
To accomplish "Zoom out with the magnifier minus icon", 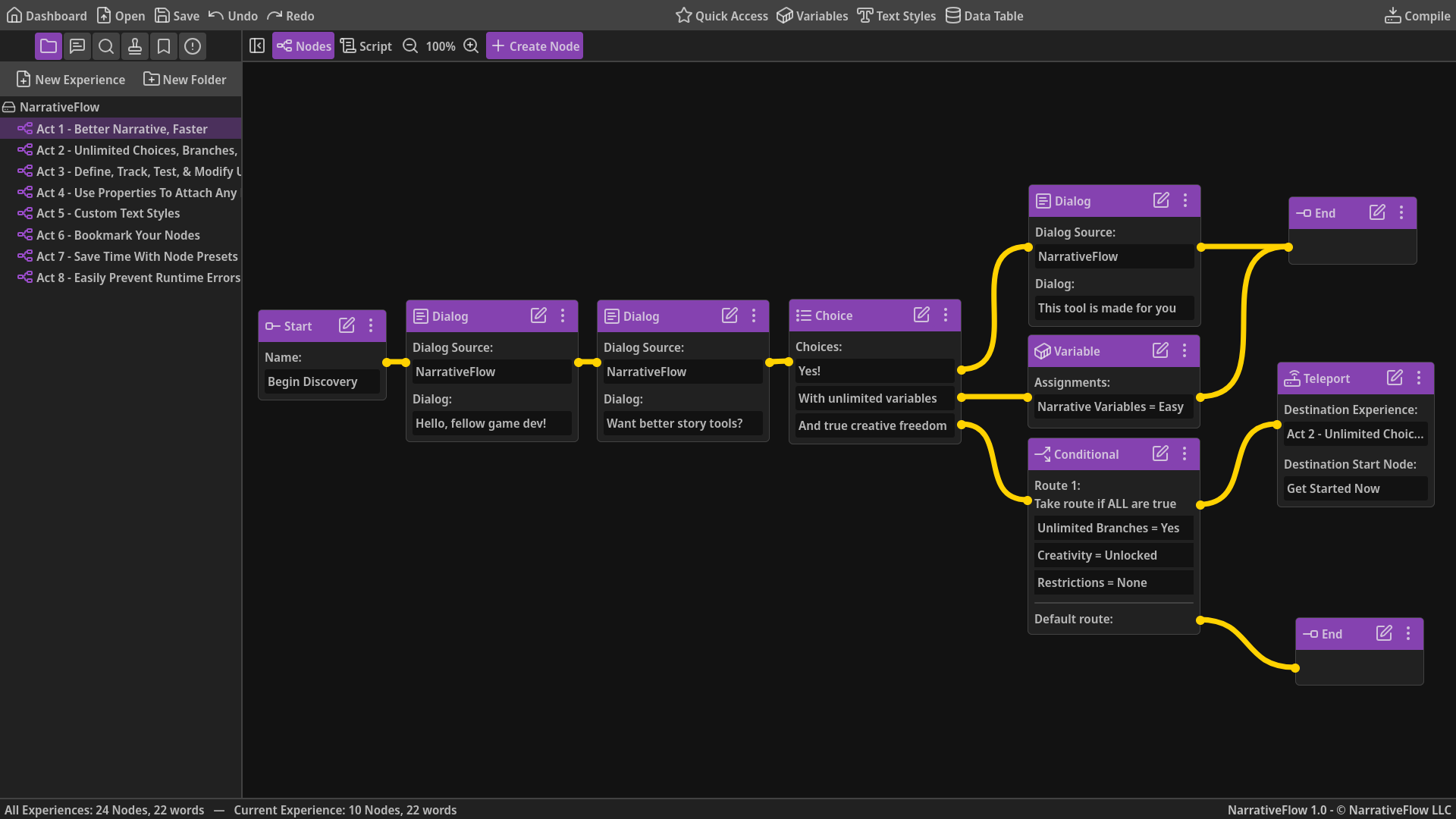I will (409, 45).
